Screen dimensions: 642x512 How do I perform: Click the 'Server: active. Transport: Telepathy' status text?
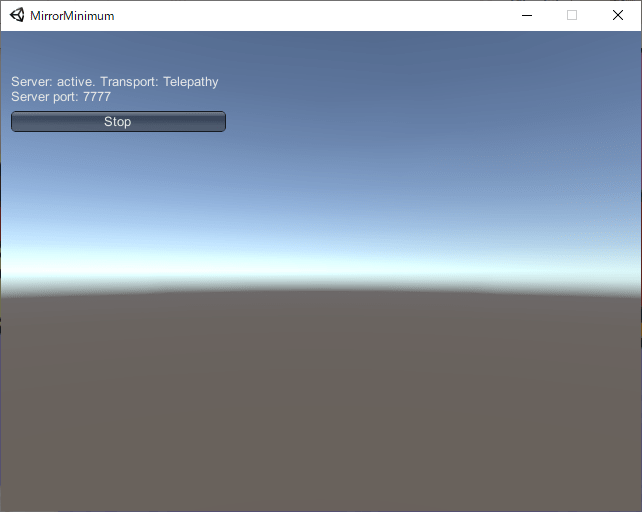pos(115,82)
